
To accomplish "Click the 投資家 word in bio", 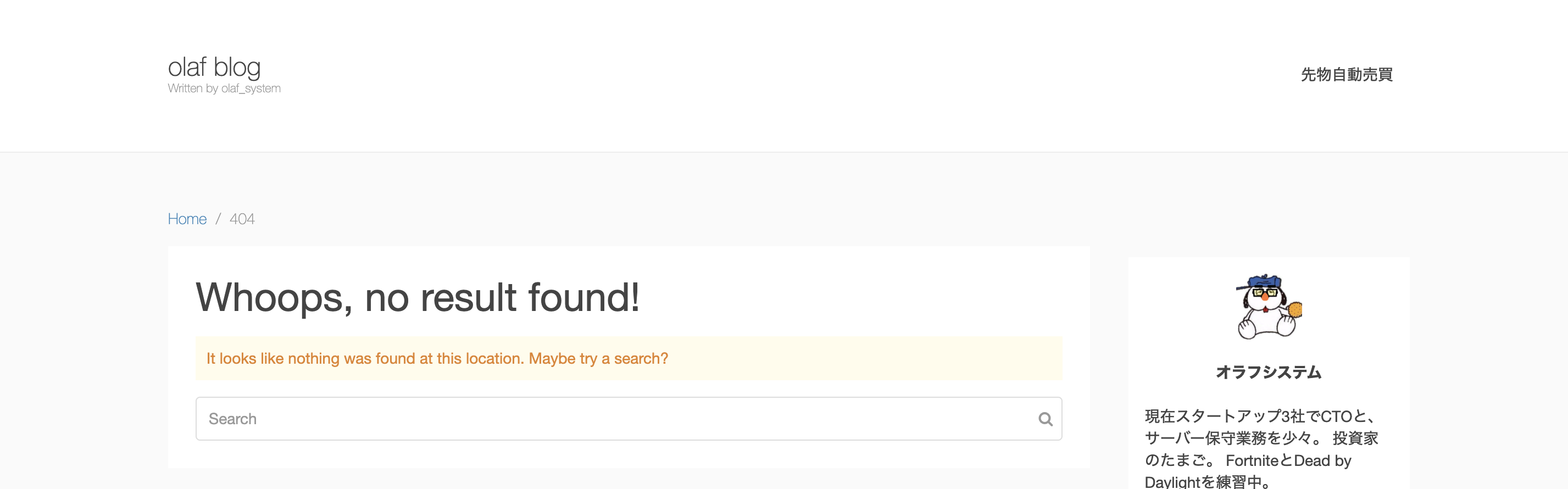I will click(1355, 438).
